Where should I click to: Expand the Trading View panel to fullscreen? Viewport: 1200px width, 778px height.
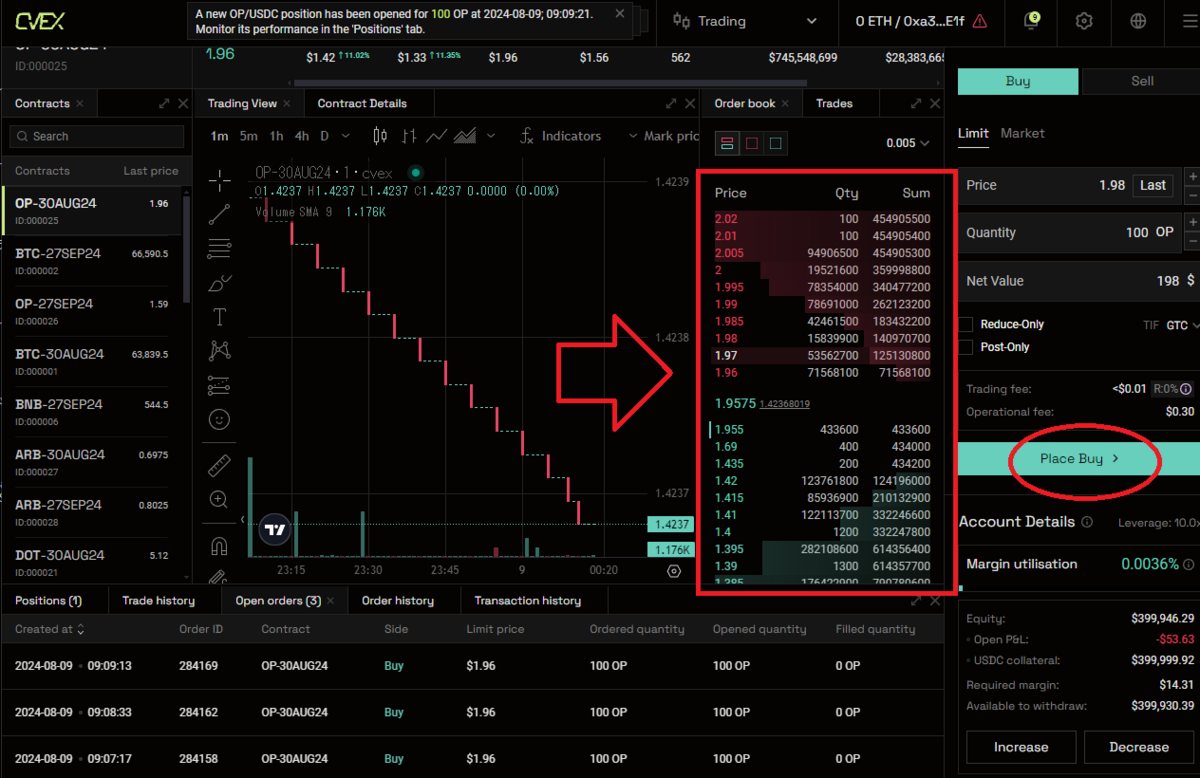click(x=672, y=103)
